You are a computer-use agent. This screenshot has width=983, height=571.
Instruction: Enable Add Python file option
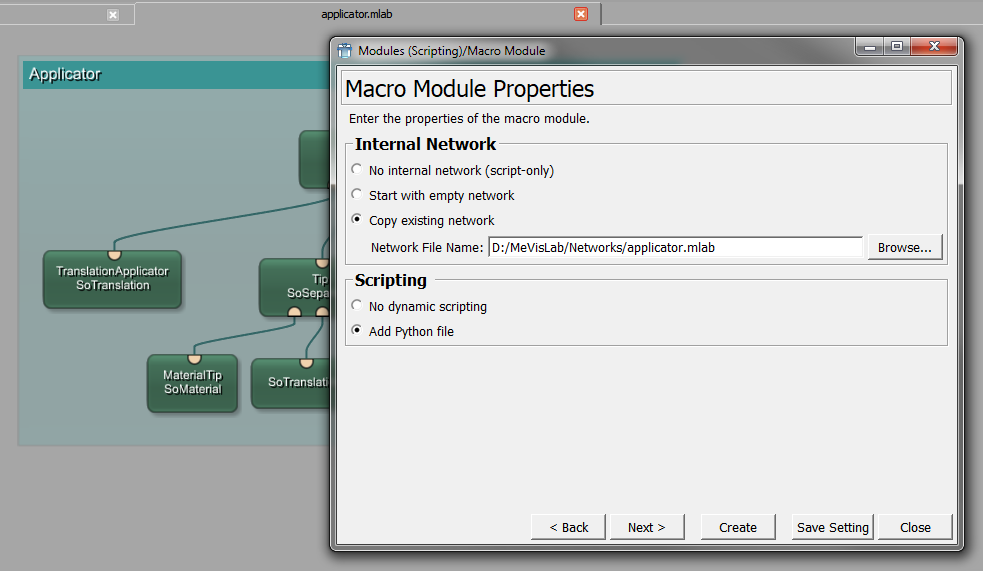(x=357, y=331)
